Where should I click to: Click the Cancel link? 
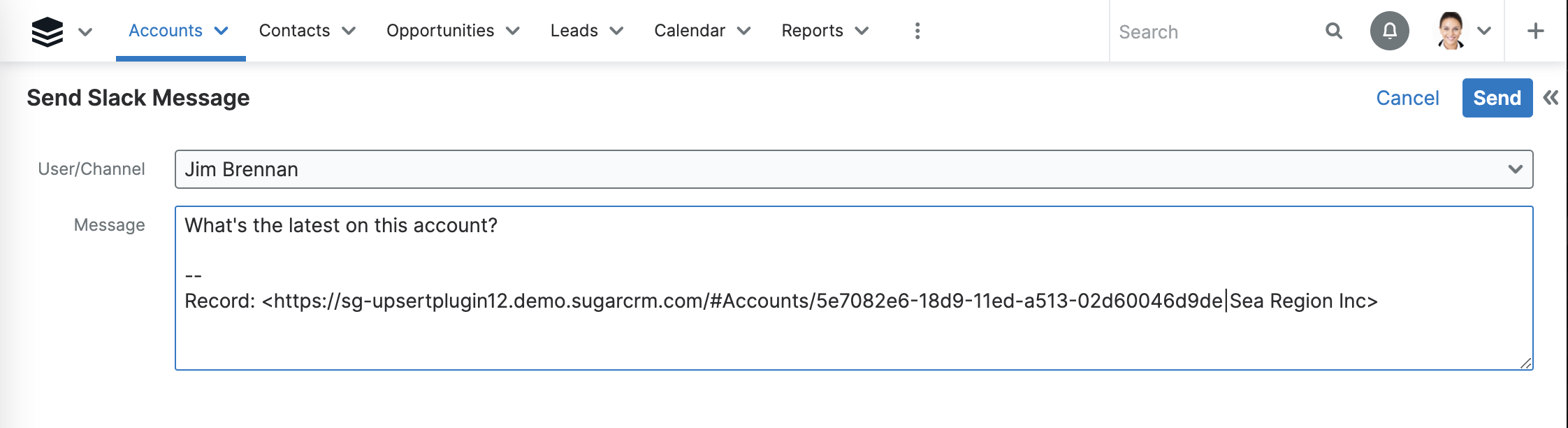1407,97
